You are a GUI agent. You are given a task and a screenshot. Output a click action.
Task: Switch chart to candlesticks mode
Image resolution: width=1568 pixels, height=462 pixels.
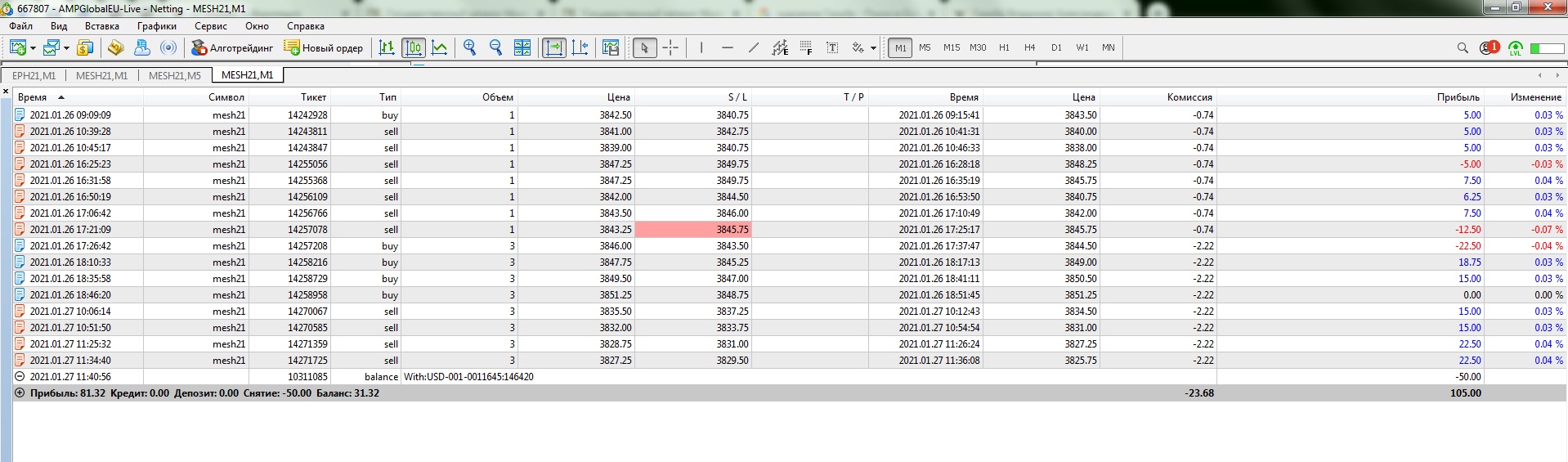coord(414,47)
